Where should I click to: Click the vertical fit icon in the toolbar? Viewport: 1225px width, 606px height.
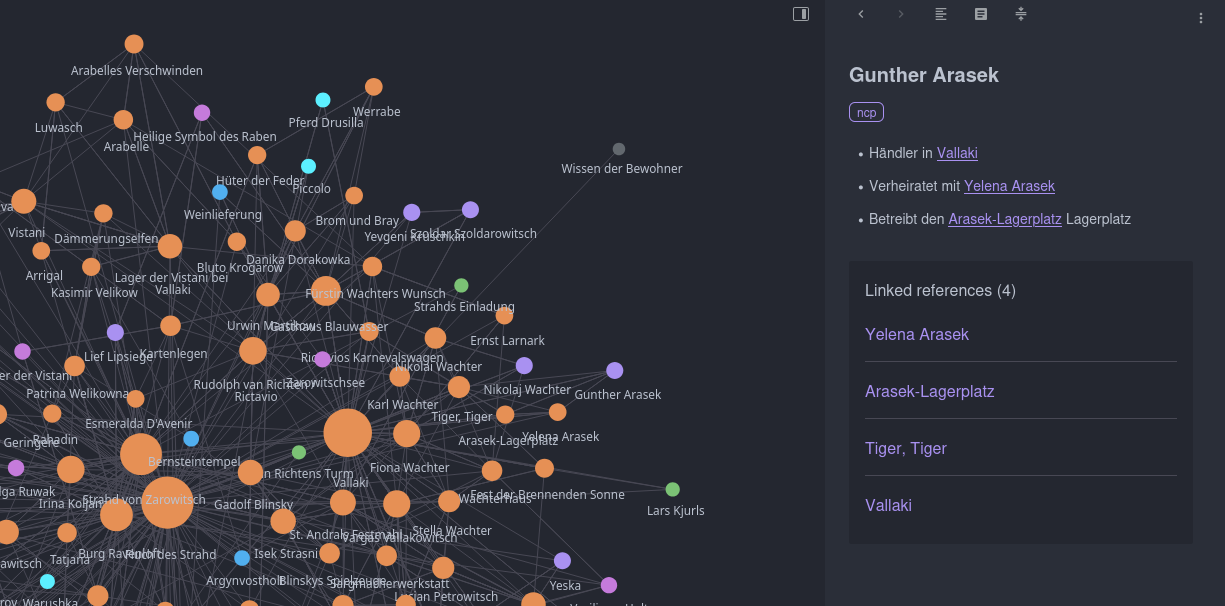click(1020, 14)
